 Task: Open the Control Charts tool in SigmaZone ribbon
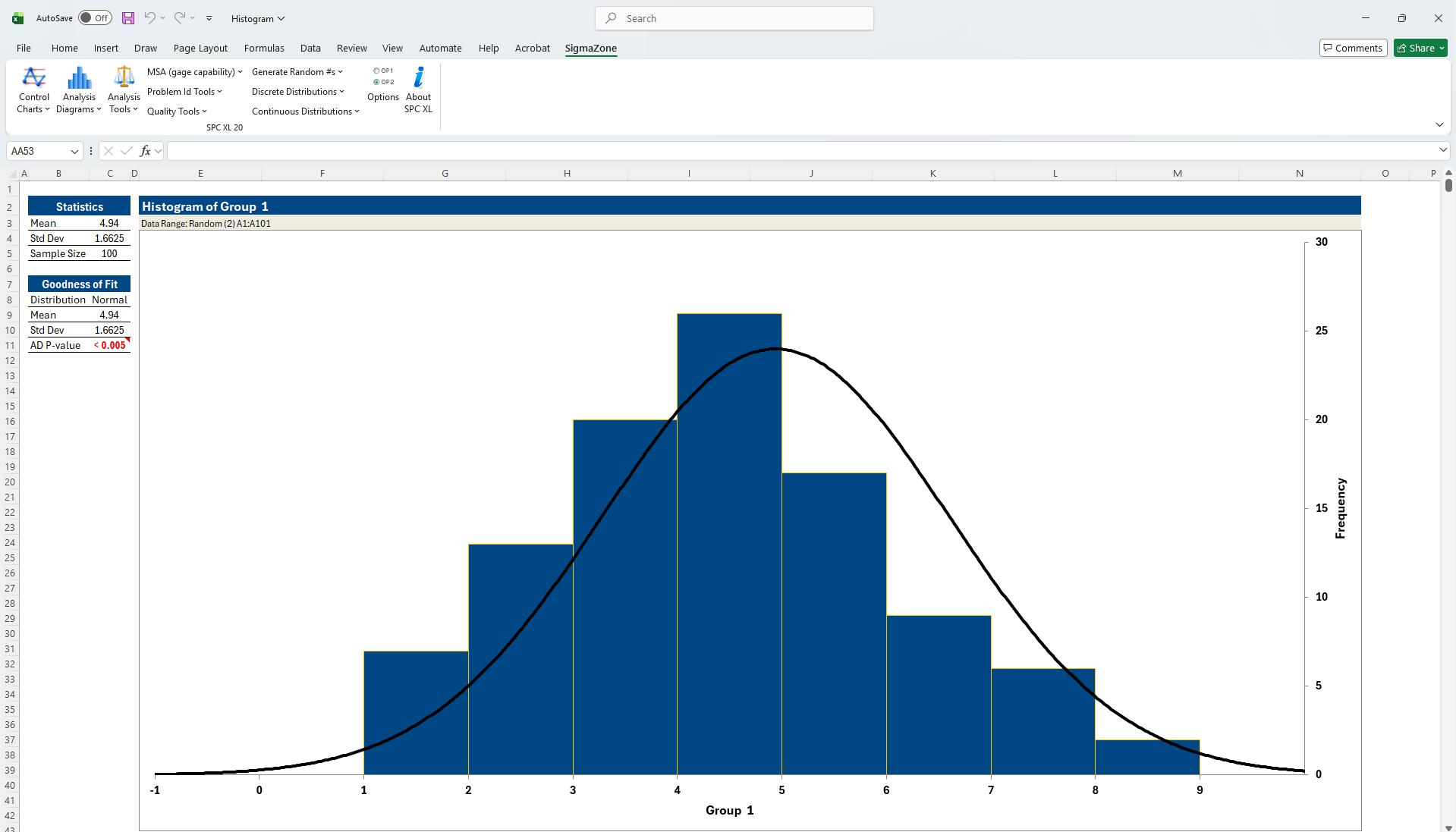[33, 89]
